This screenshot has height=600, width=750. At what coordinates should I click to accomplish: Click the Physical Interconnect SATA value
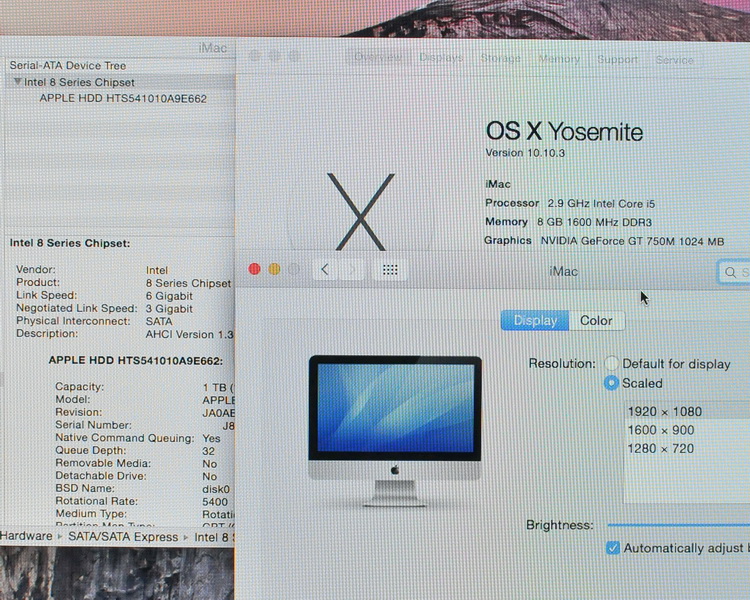pos(159,322)
